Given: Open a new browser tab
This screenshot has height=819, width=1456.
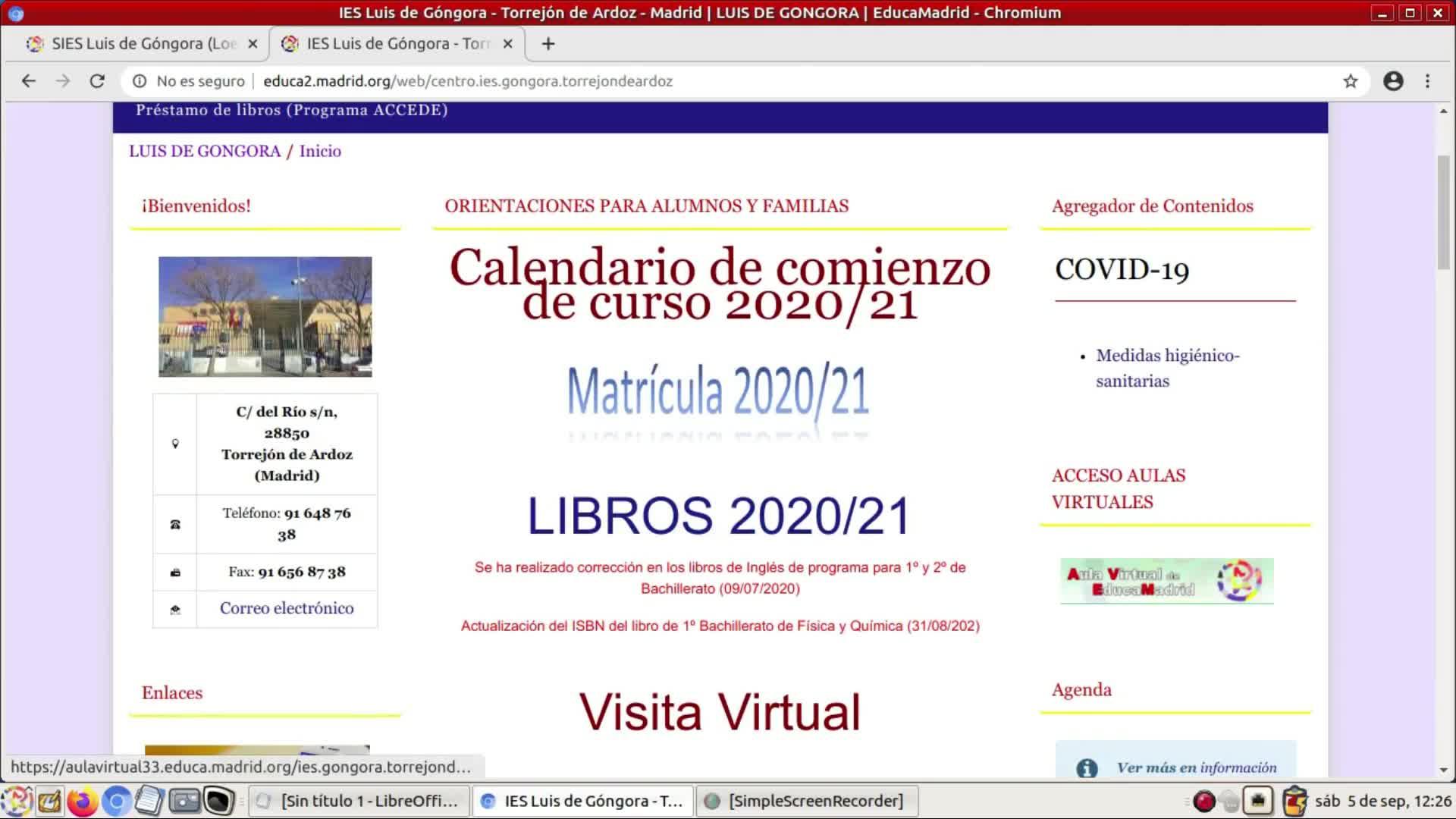Looking at the screenshot, I should [x=548, y=44].
